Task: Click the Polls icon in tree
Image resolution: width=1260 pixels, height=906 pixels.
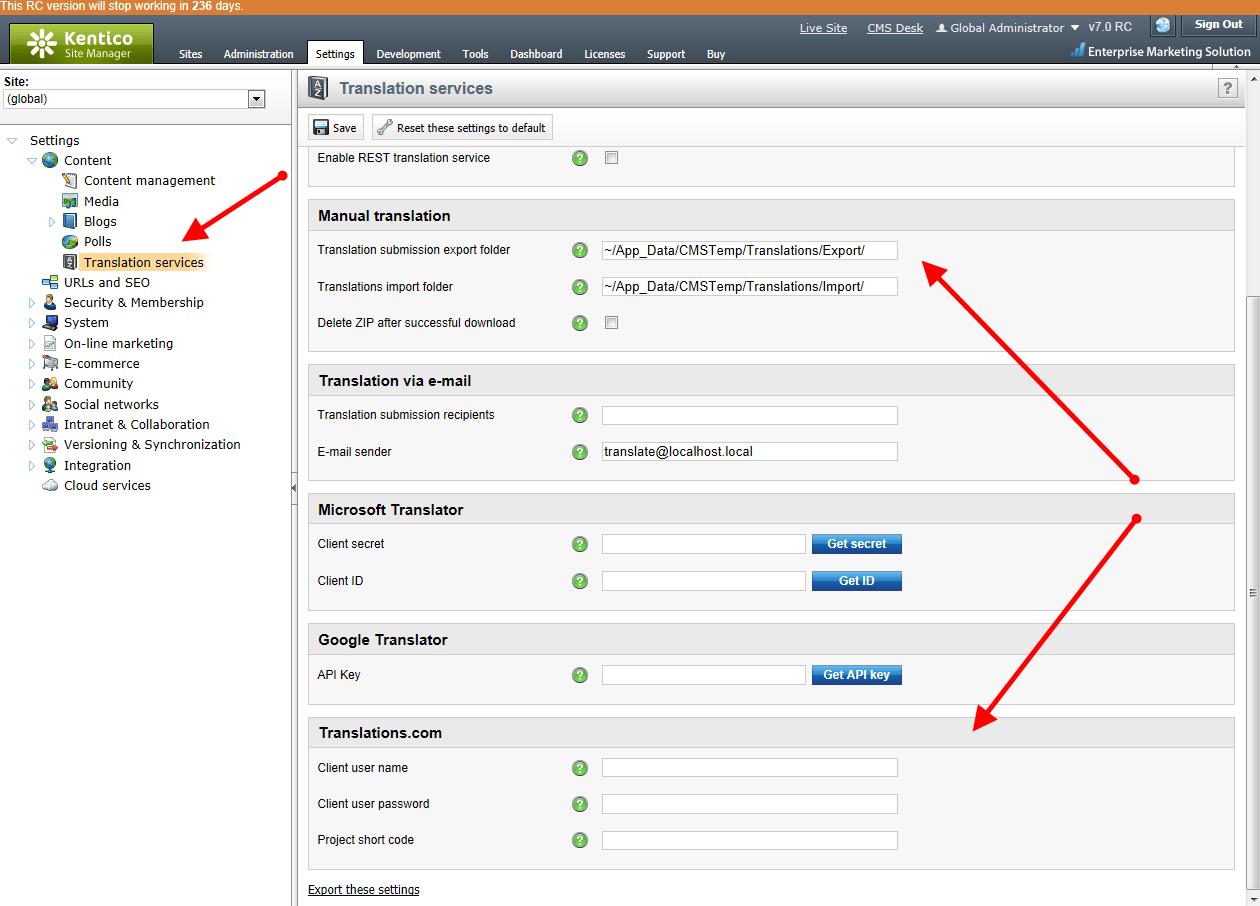Action: (x=70, y=242)
